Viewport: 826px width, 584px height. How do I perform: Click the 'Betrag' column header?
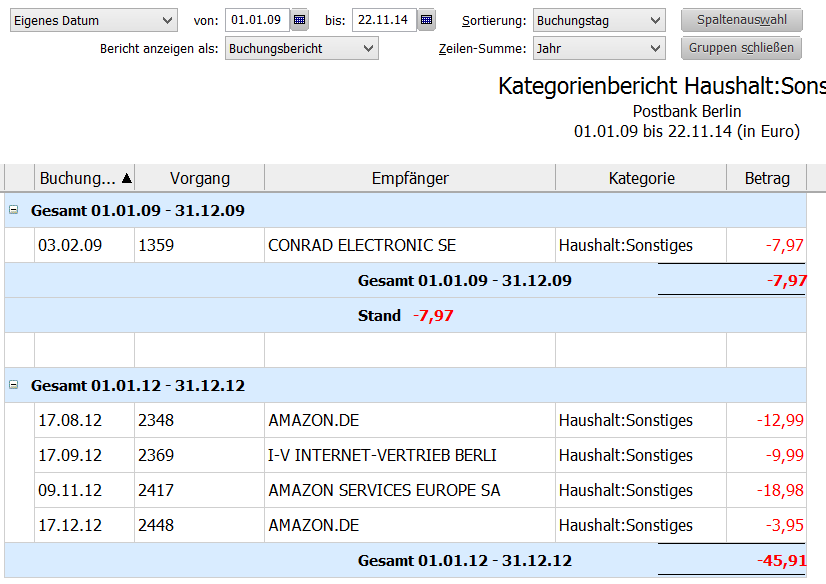[x=766, y=179]
